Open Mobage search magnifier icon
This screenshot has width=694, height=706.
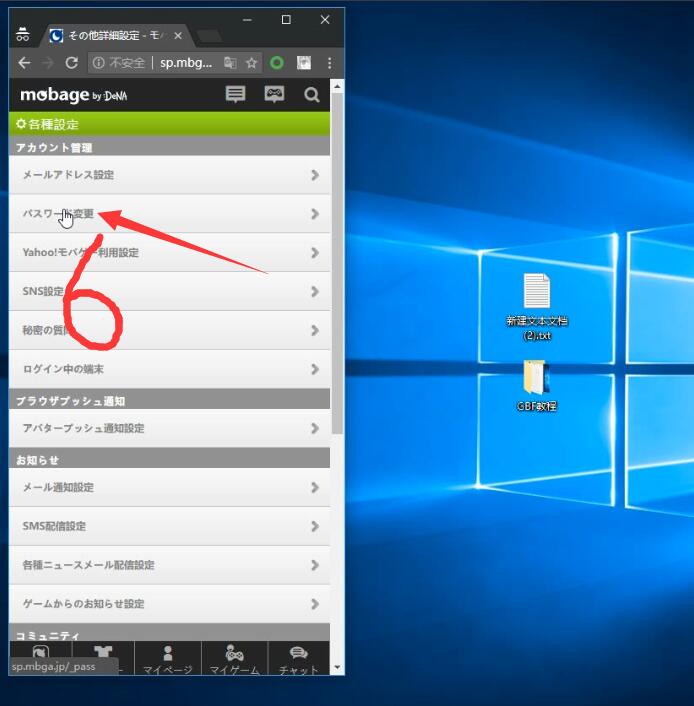click(311, 95)
